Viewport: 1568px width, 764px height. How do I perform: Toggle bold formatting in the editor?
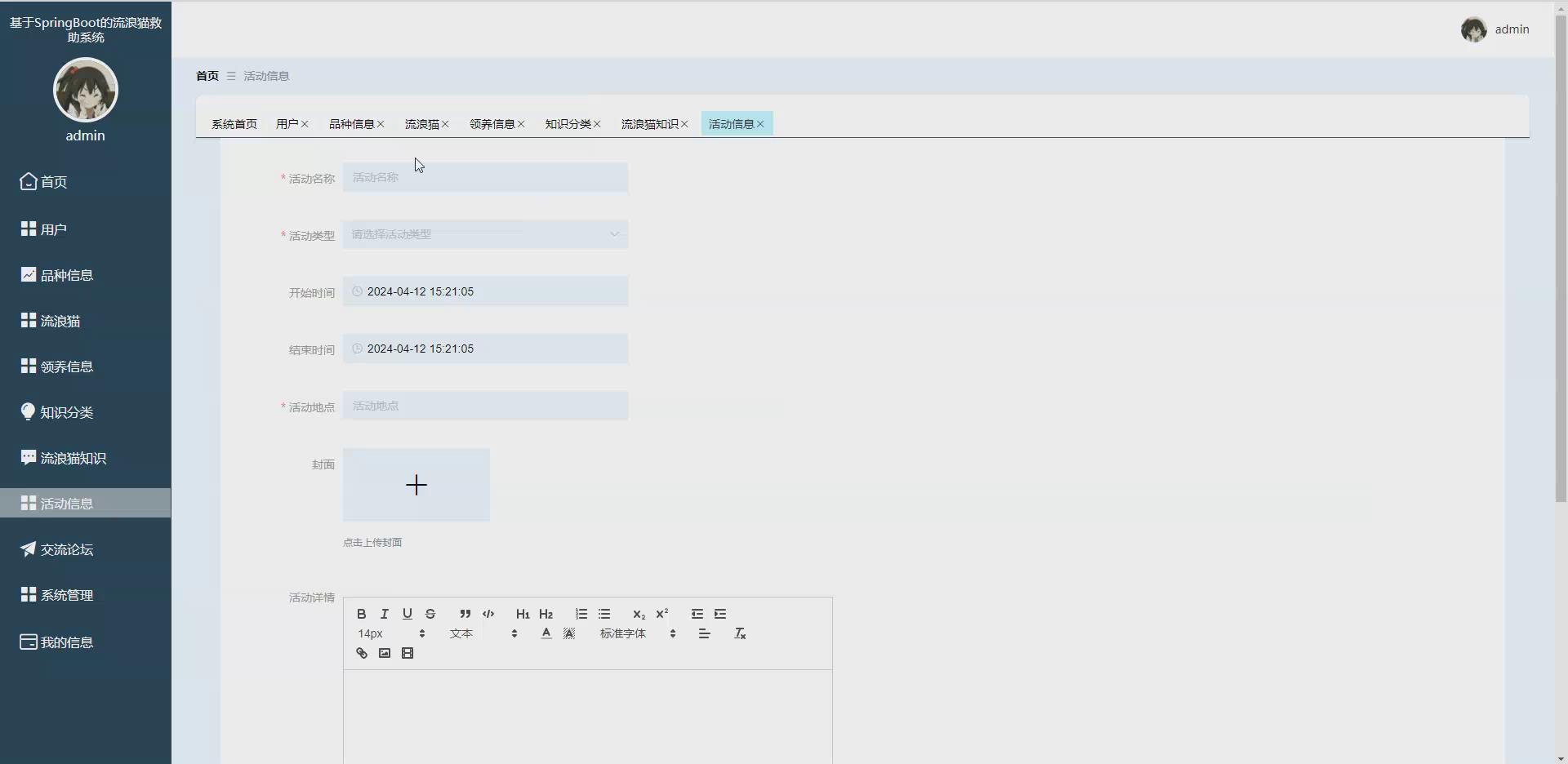tap(361, 614)
